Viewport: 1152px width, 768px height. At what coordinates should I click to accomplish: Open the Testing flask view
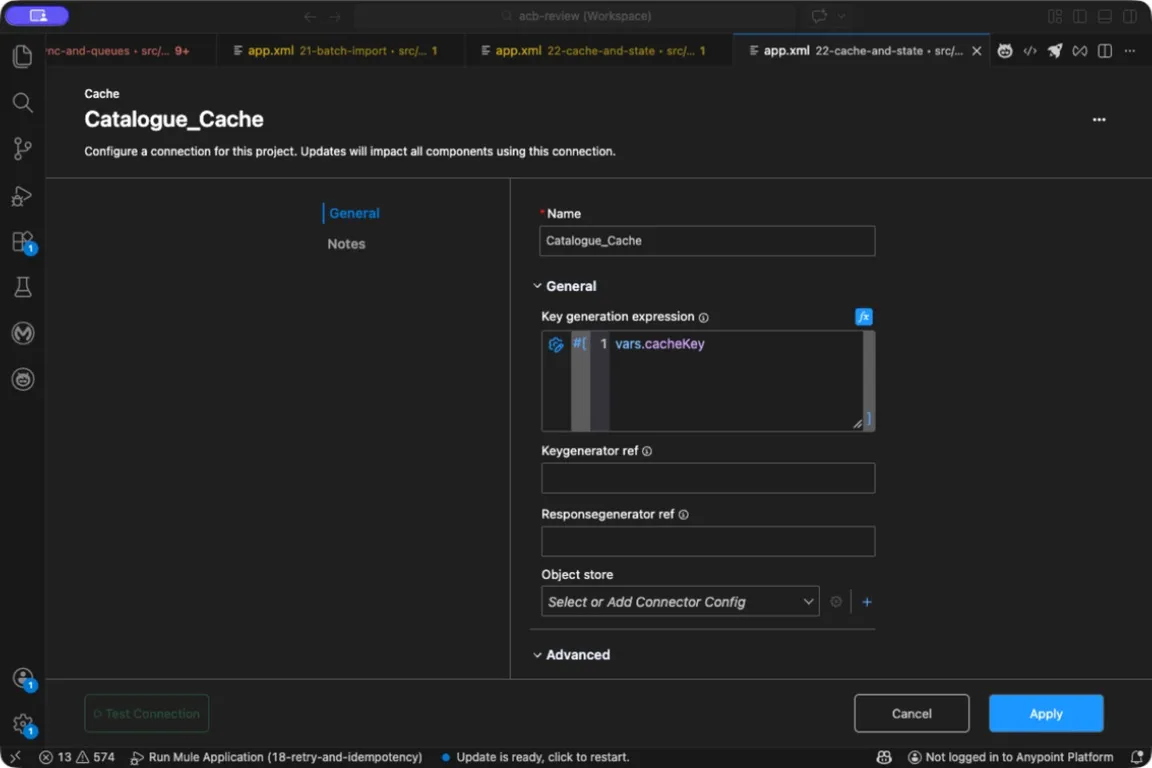tap(23, 287)
